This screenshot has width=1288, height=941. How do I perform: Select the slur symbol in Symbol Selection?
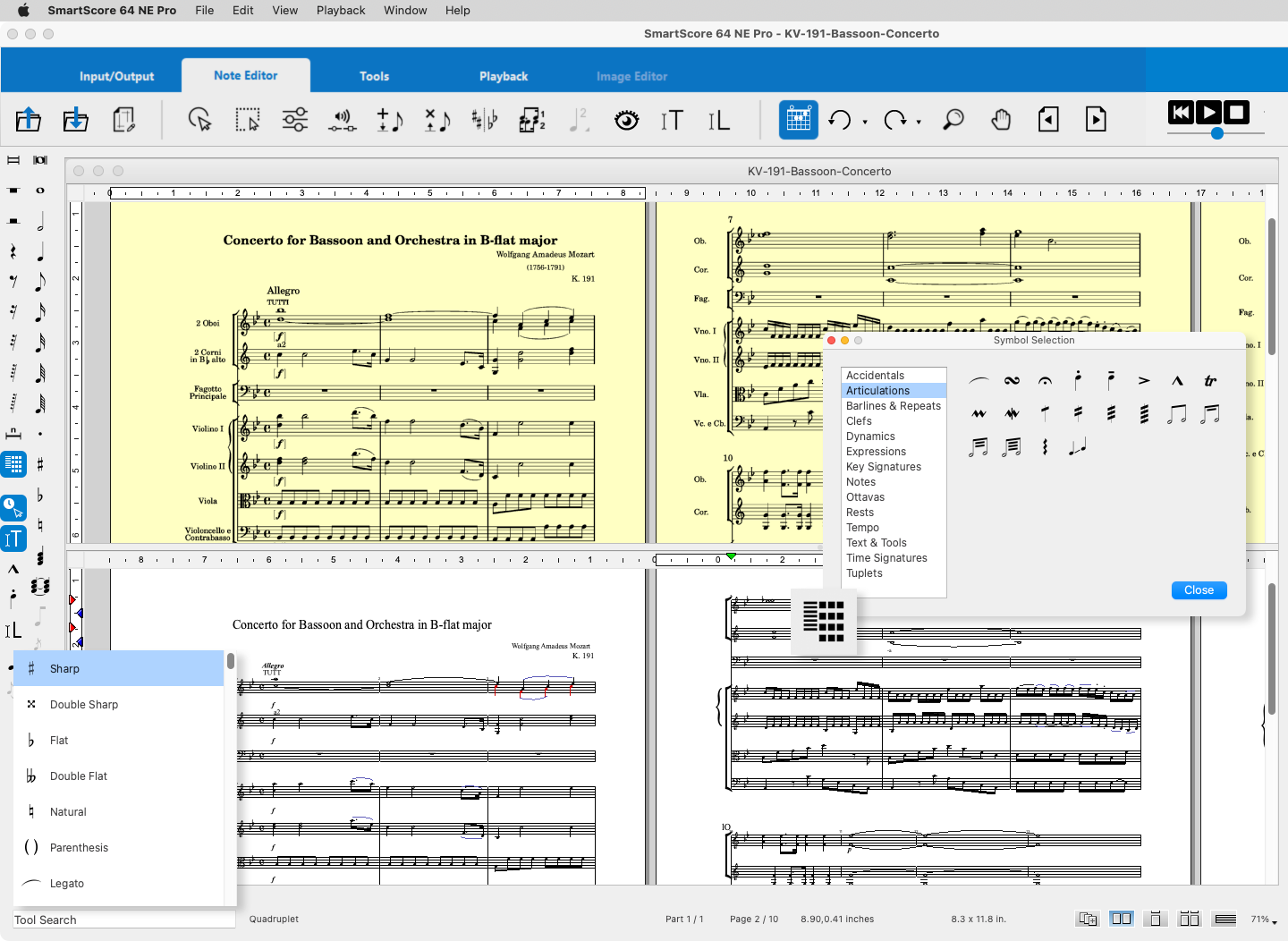click(x=979, y=381)
